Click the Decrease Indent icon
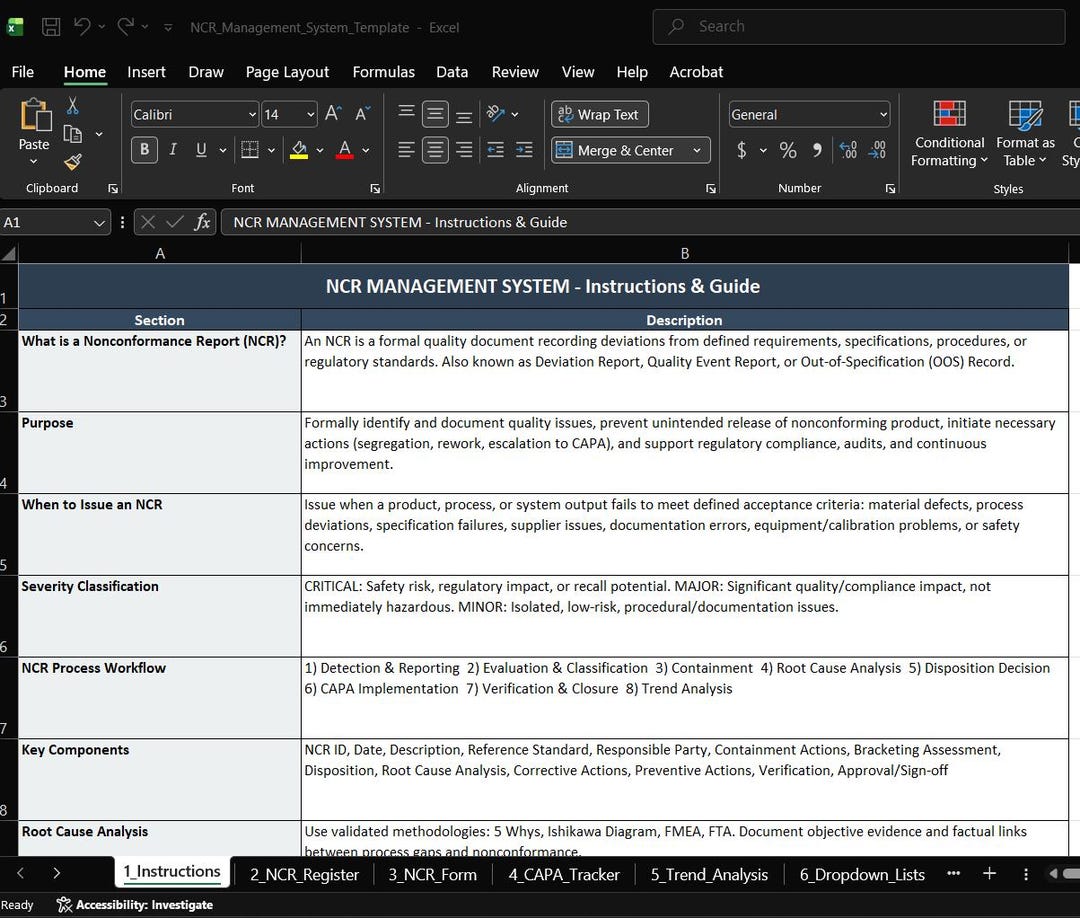Image resolution: width=1080 pixels, height=918 pixels. point(495,149)
